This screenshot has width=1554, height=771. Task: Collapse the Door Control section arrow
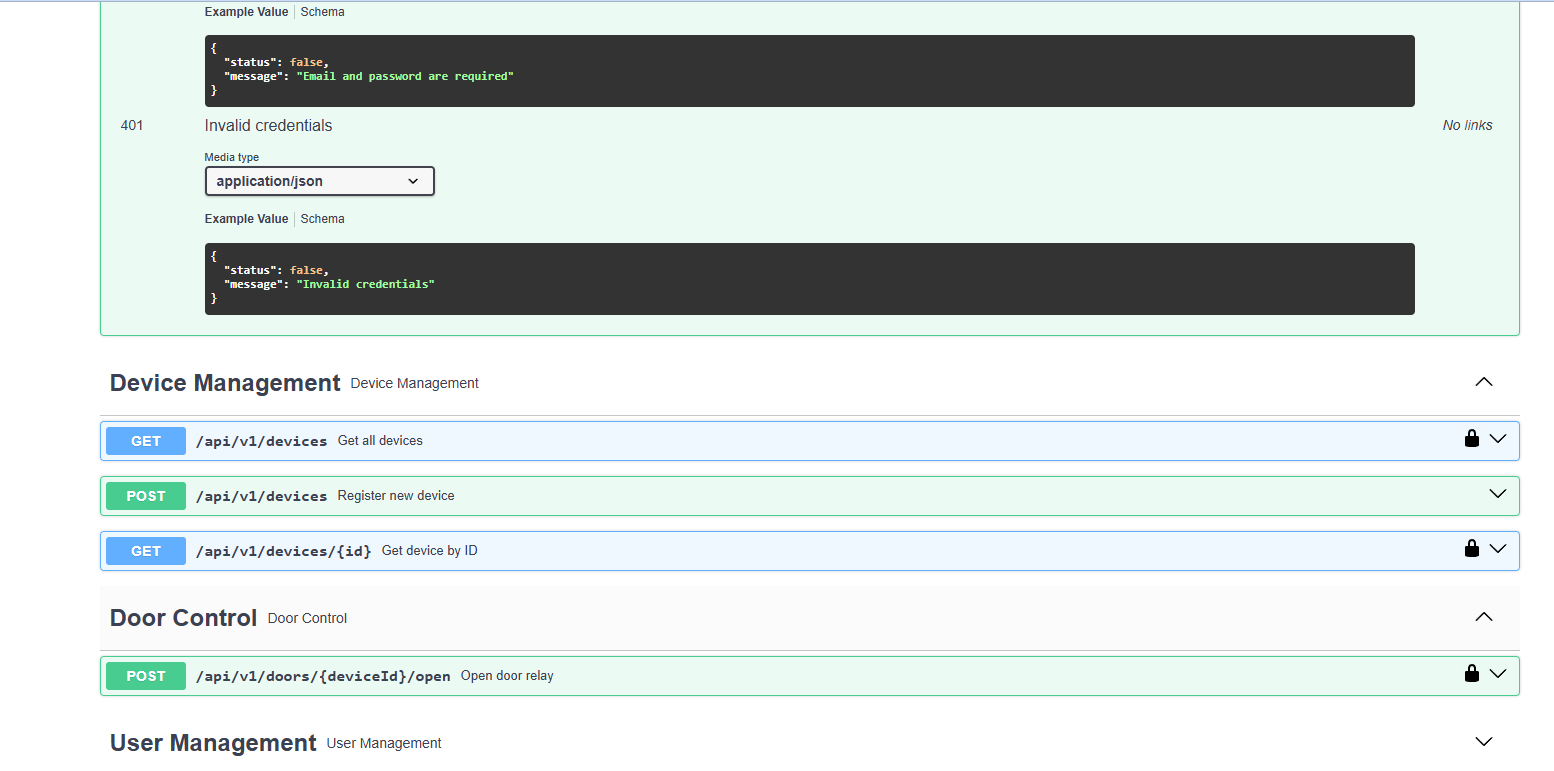click(1484, 617)
